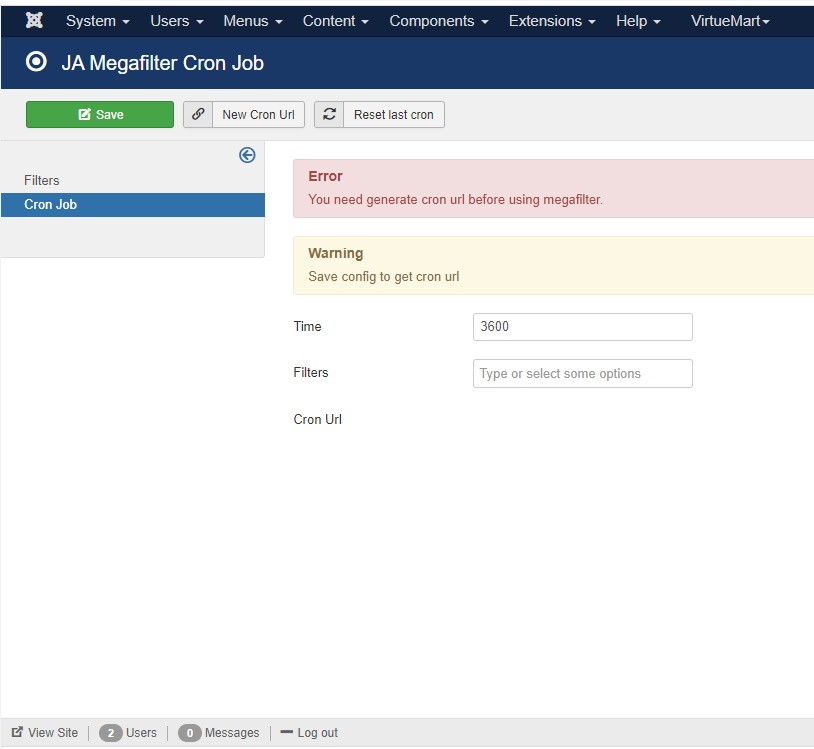Click the Warning alert heading
Viewport: 814px width, 749px height.
pyautogui.click(x=335, y=253)
